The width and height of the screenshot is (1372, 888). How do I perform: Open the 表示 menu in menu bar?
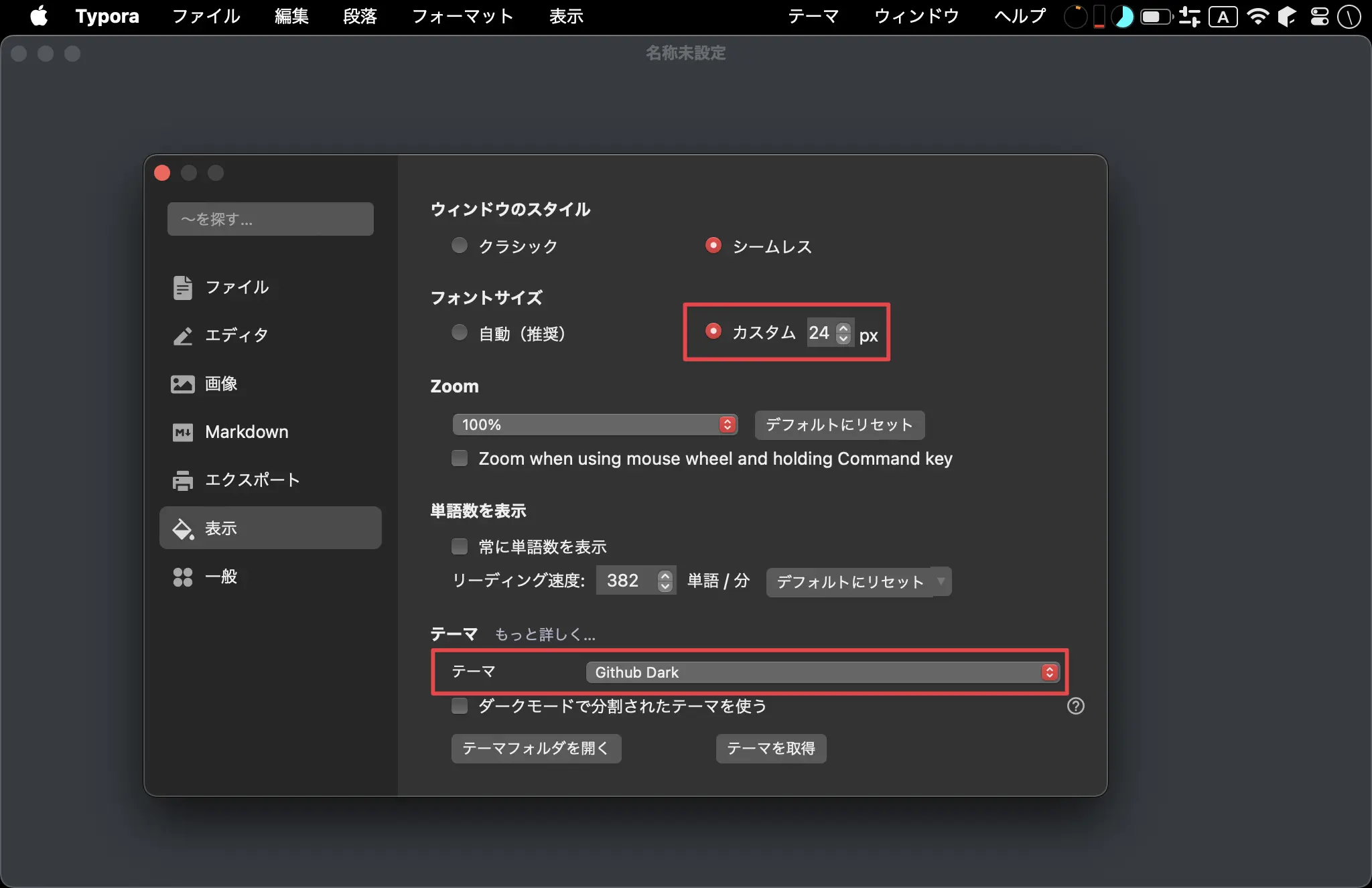(566, 16)
